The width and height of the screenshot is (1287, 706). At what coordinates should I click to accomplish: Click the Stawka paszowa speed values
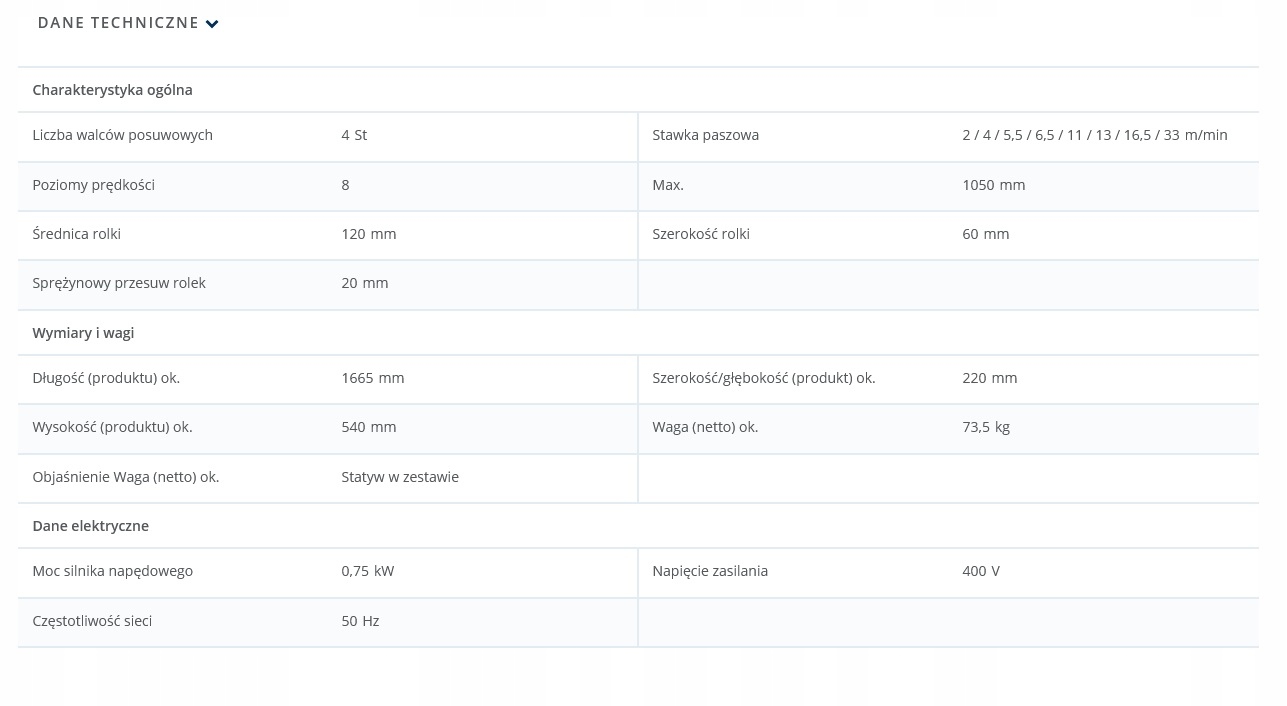click(1094, 135)
